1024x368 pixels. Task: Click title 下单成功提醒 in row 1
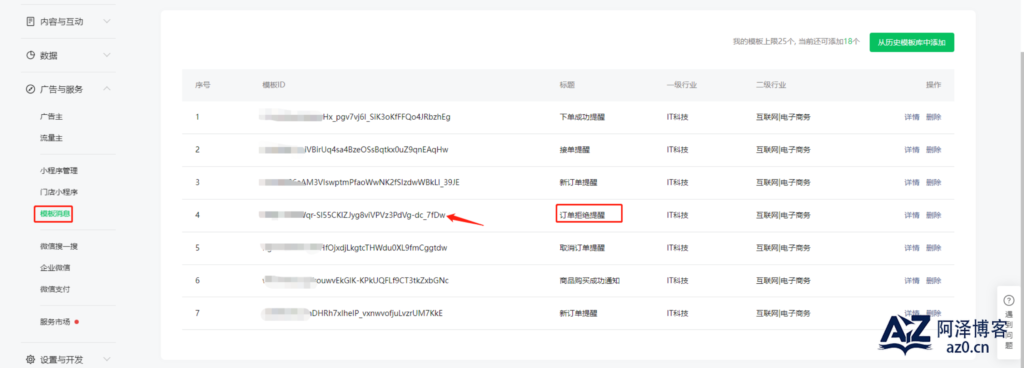pyautogui.click(x=582, y=117)
